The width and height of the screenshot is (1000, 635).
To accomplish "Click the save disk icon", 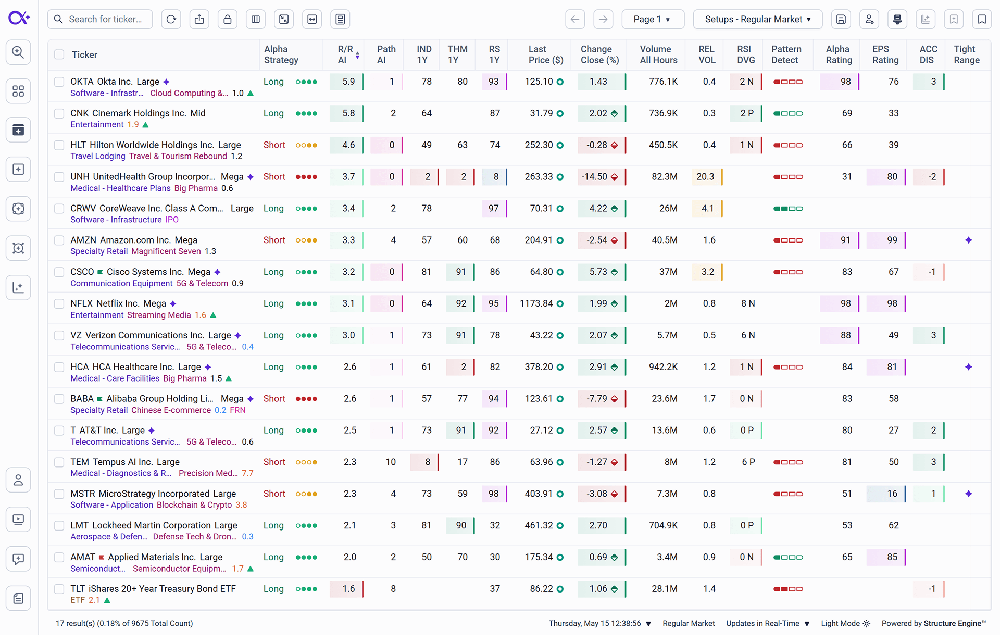I will pos(841,19).
